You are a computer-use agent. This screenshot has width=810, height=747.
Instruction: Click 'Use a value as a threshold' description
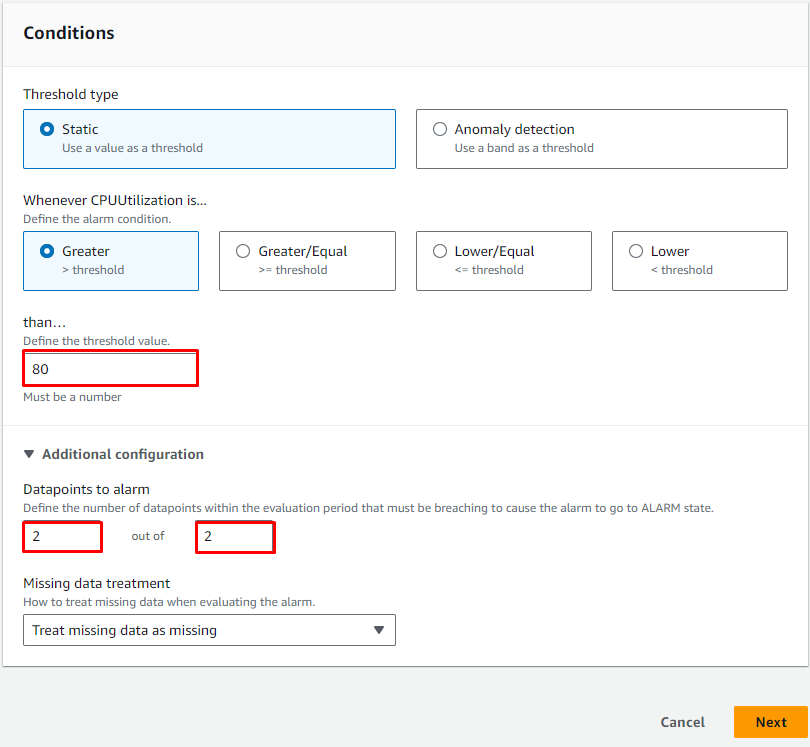(132, 148)
